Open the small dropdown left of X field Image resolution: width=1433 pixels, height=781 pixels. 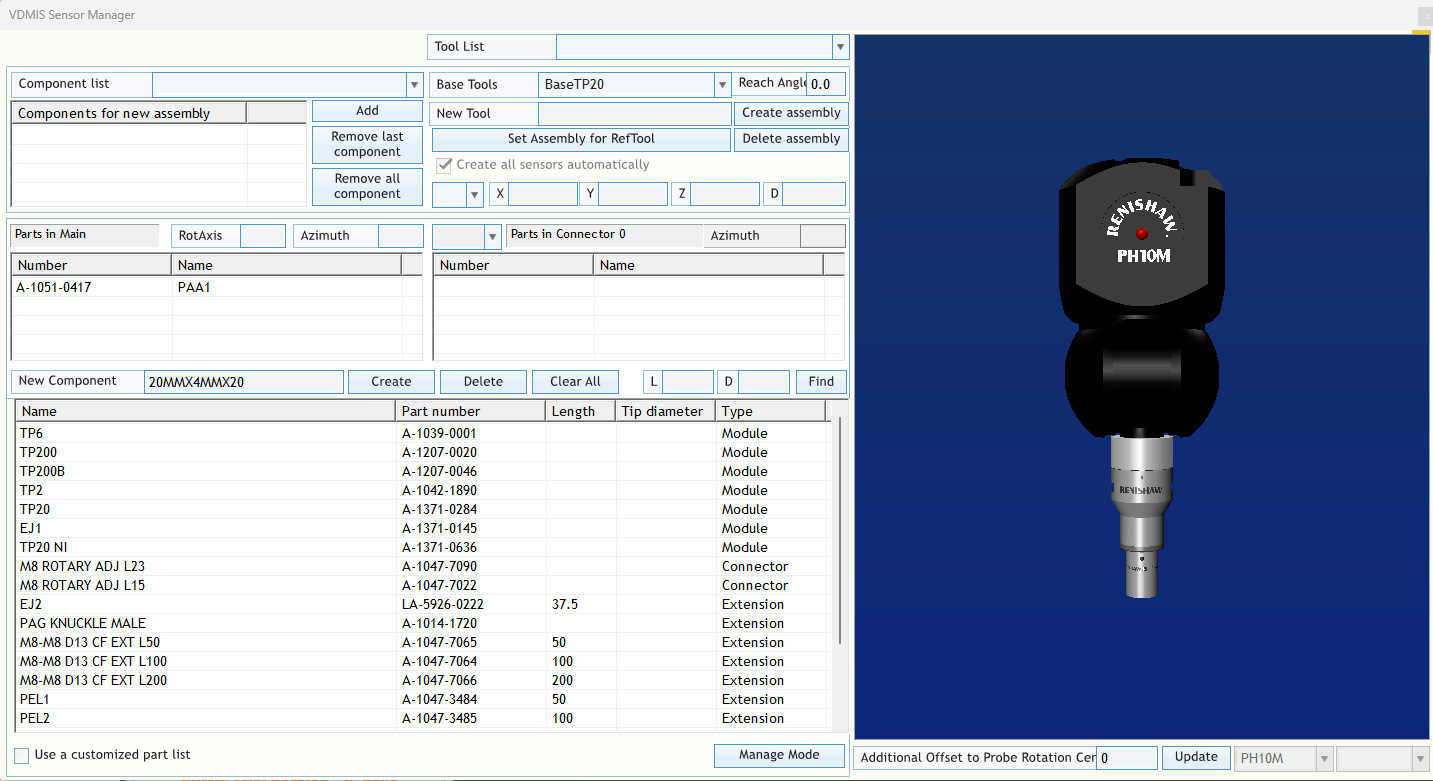[x=475, y=195]
